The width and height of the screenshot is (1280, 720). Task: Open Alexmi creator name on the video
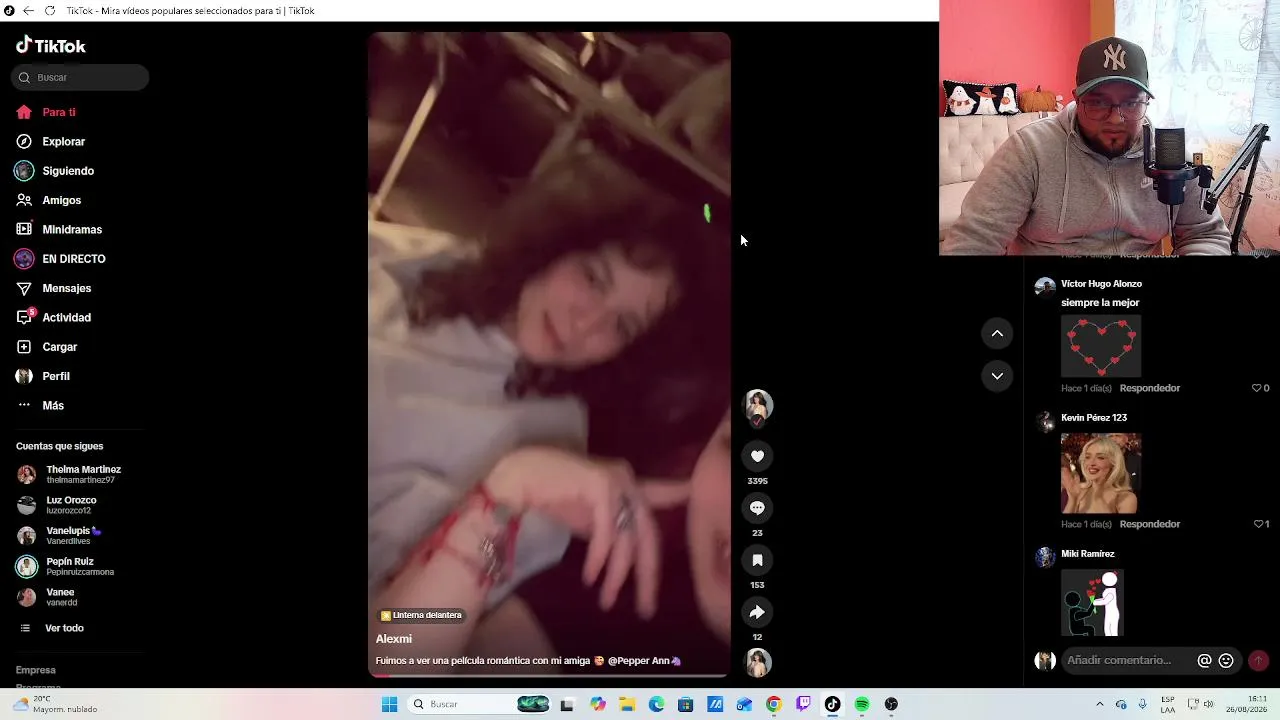pos(394,639)
